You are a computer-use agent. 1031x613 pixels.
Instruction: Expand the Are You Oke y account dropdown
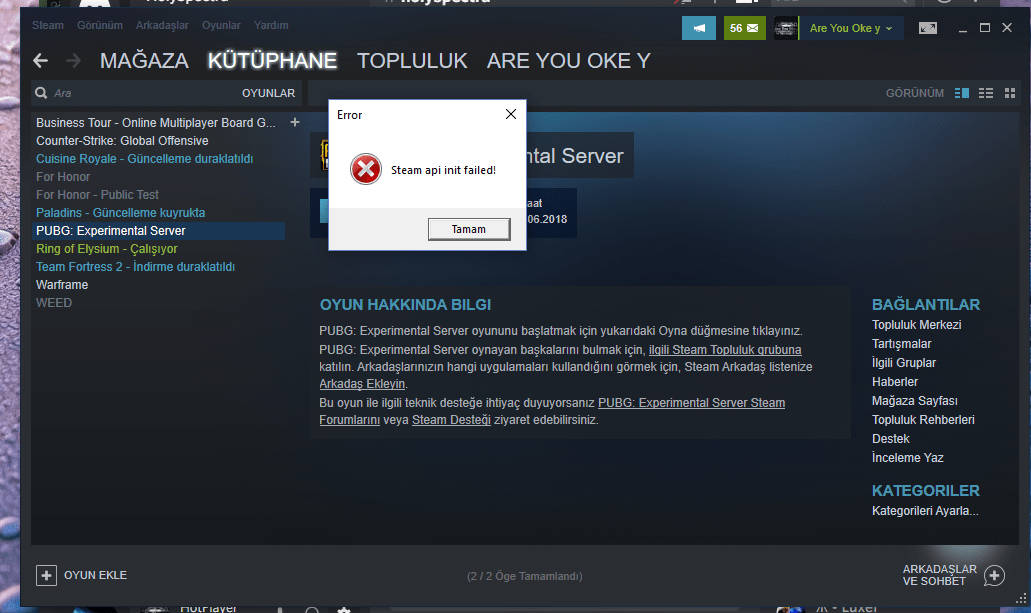pos(851,28)
